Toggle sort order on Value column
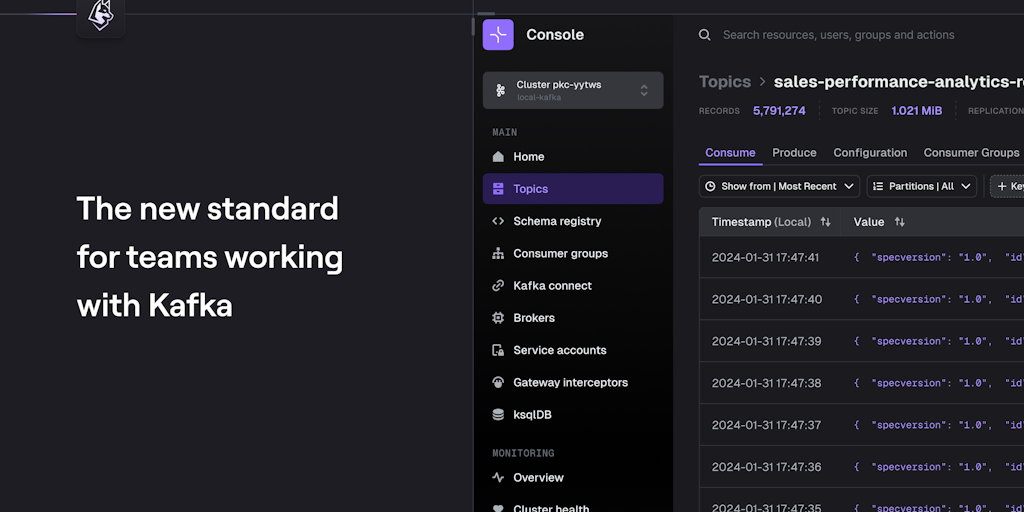This screenshot has height=512, width=1024. coord(899,222)
